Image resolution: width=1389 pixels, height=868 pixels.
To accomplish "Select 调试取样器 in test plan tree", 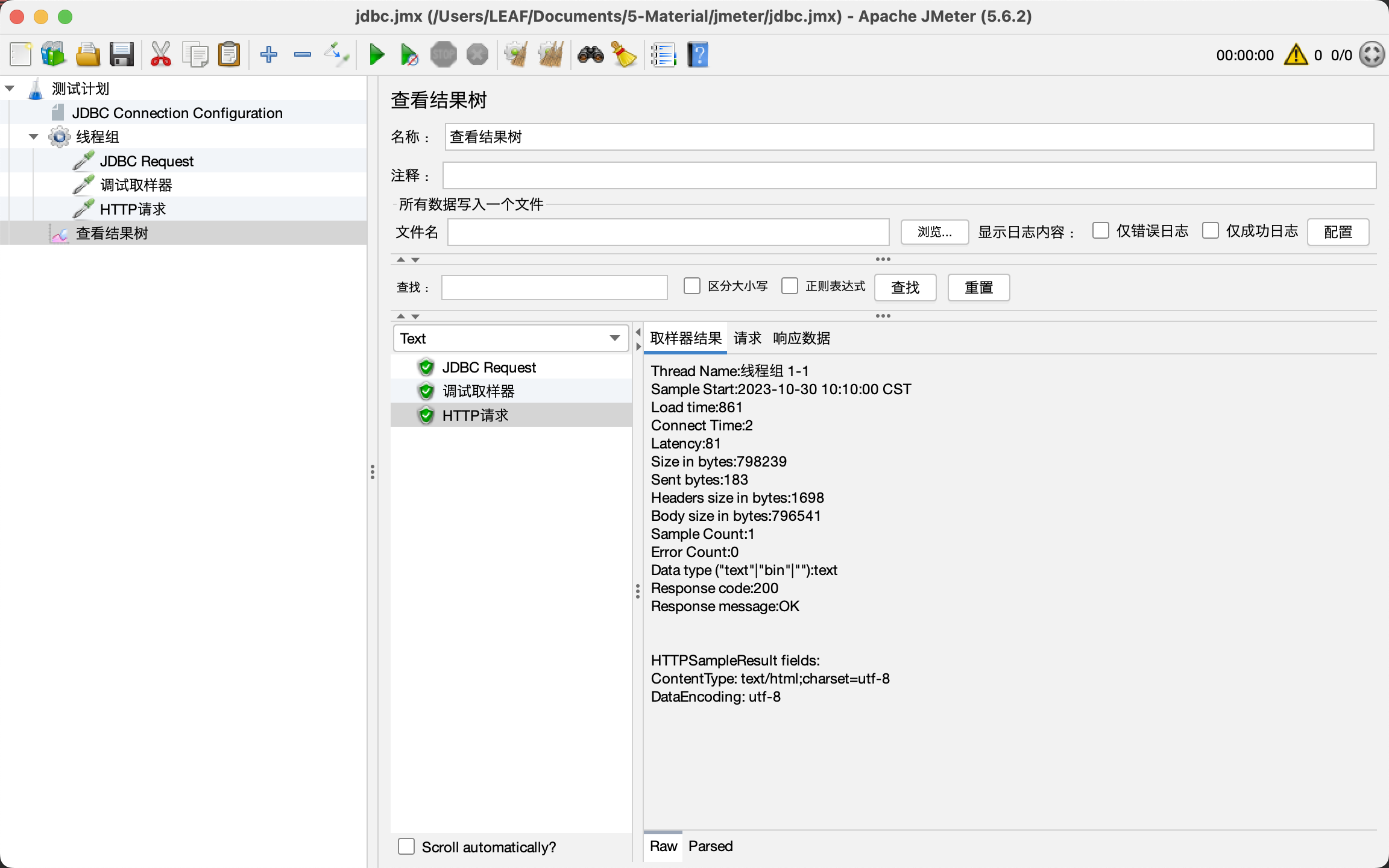I will coord(136,185).
